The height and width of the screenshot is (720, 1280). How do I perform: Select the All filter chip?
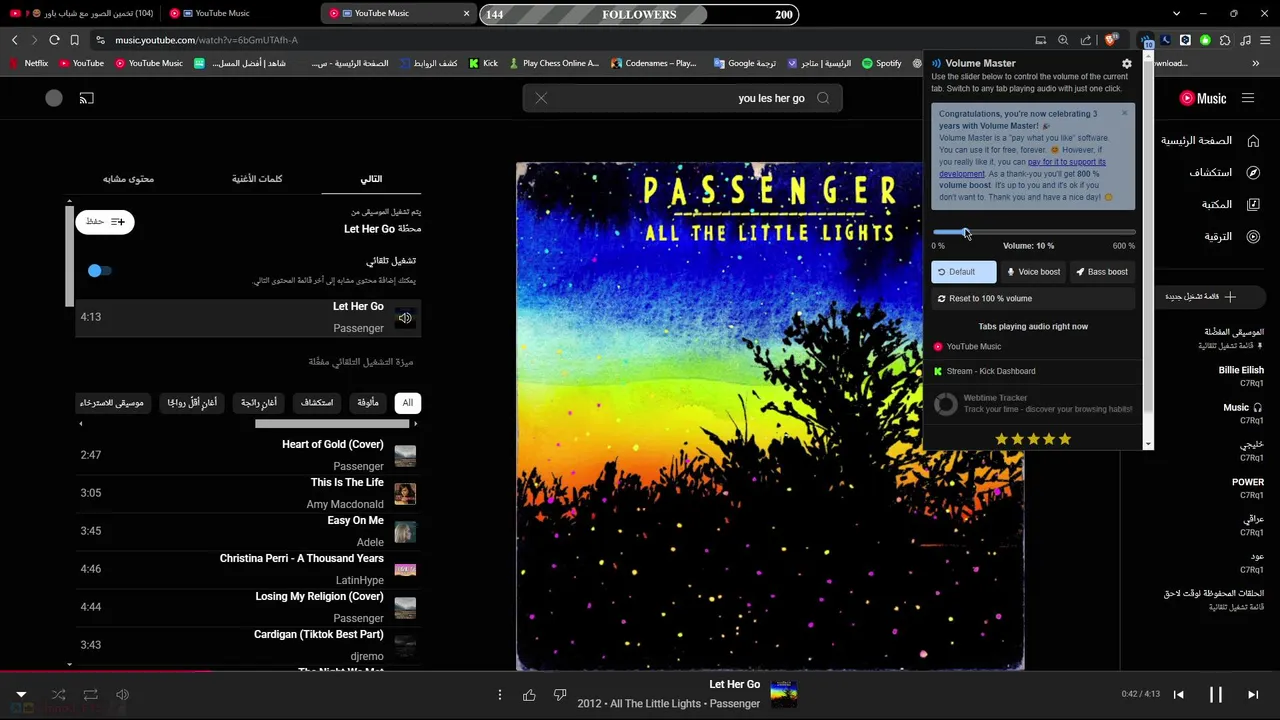click(x=407, y=403)
